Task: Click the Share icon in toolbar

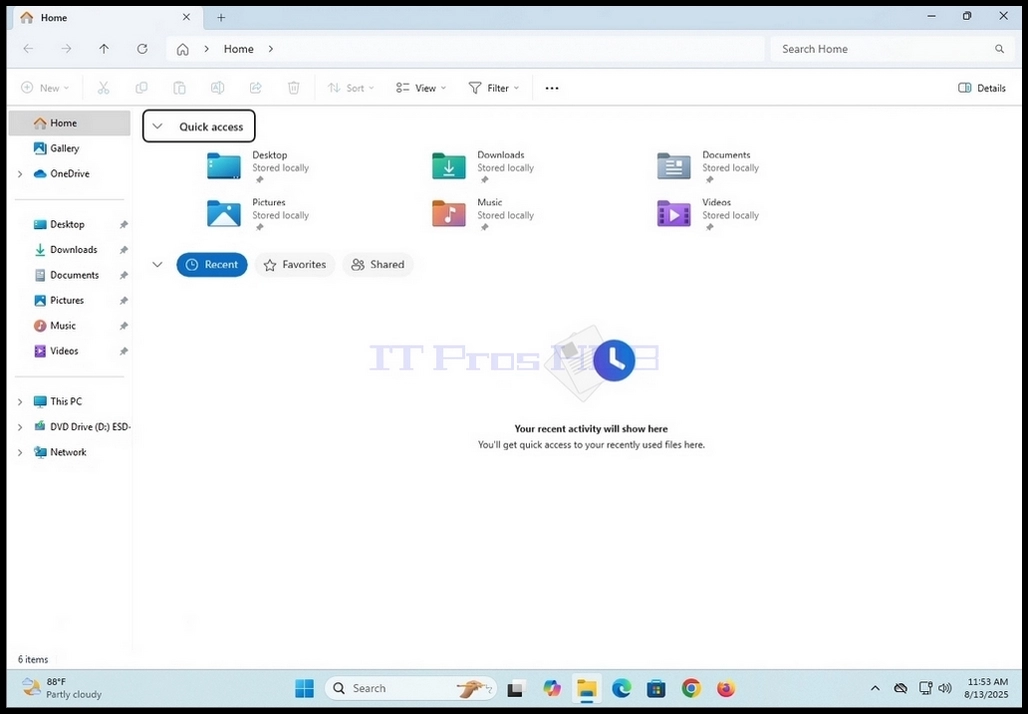Action: click(x=256, y=88)
